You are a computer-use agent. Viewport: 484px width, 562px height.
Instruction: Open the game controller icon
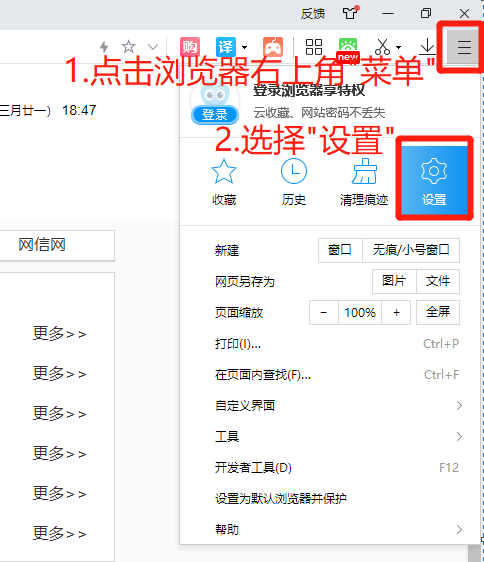(x=273, y=47)
